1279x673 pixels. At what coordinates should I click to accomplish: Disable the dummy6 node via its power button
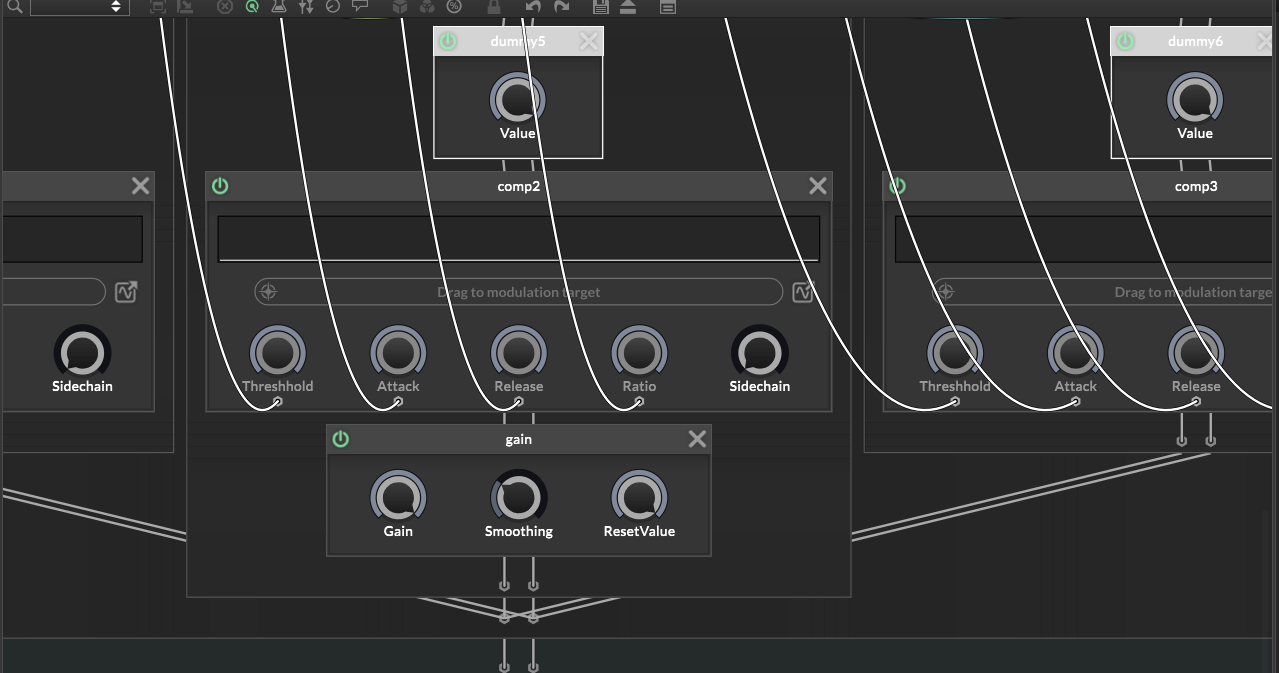(x=1125, y=41)
